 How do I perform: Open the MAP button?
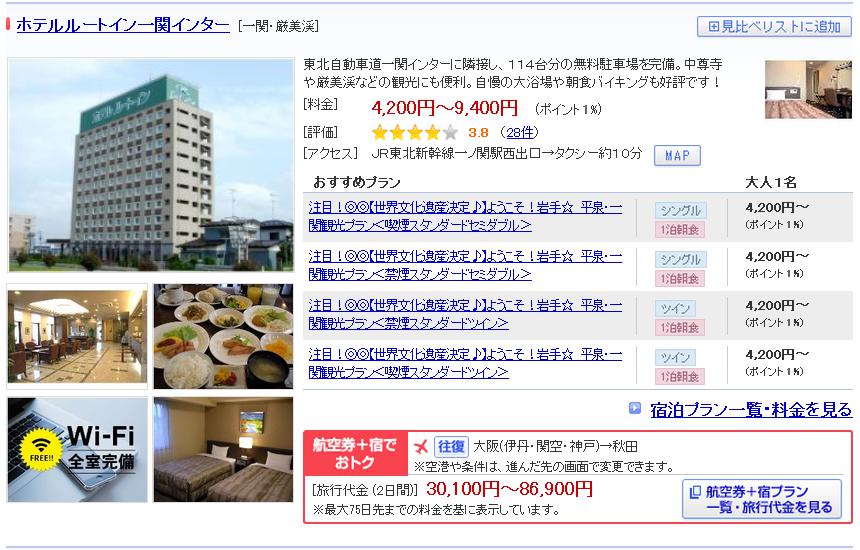click(x=677, y=155)
